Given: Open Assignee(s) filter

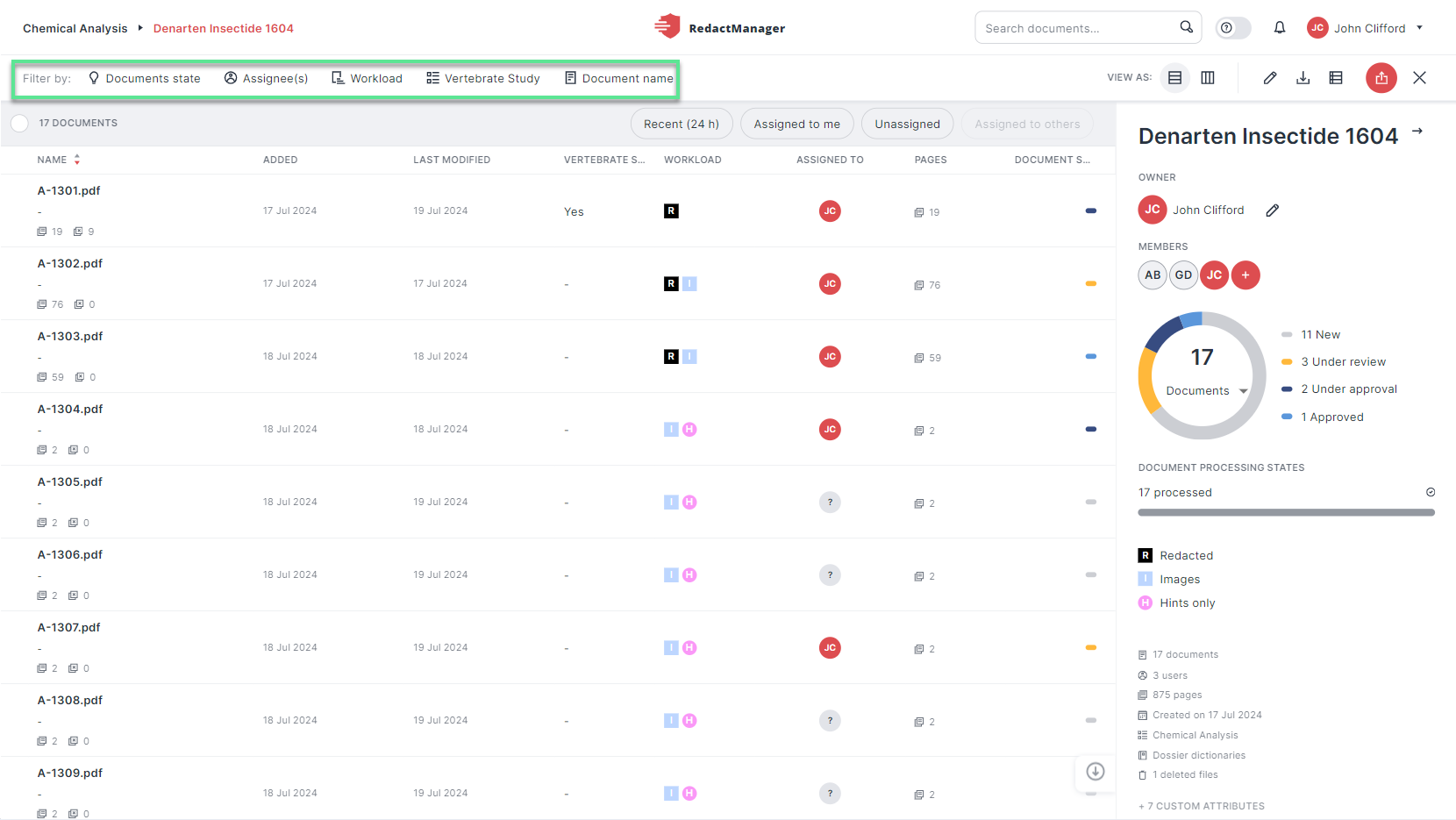Looking at the screenshot, I should [x=267, y=78].
